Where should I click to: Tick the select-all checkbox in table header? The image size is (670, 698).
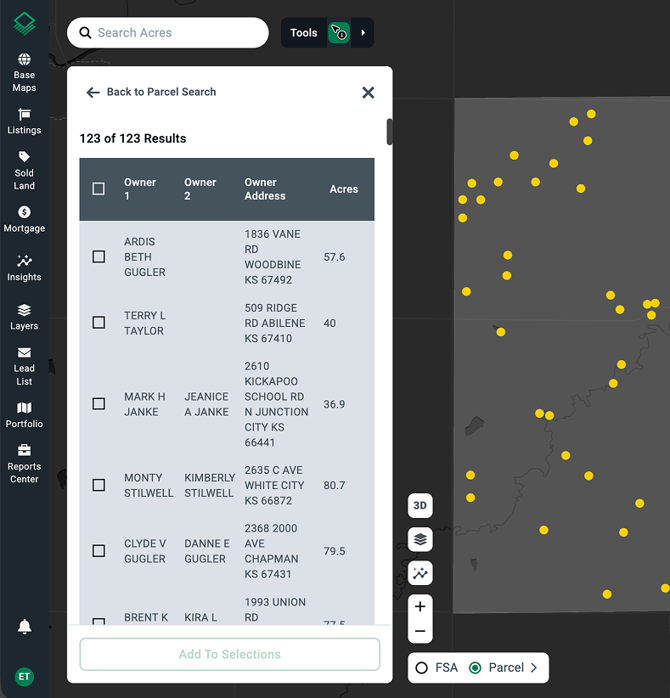(99, 189)
